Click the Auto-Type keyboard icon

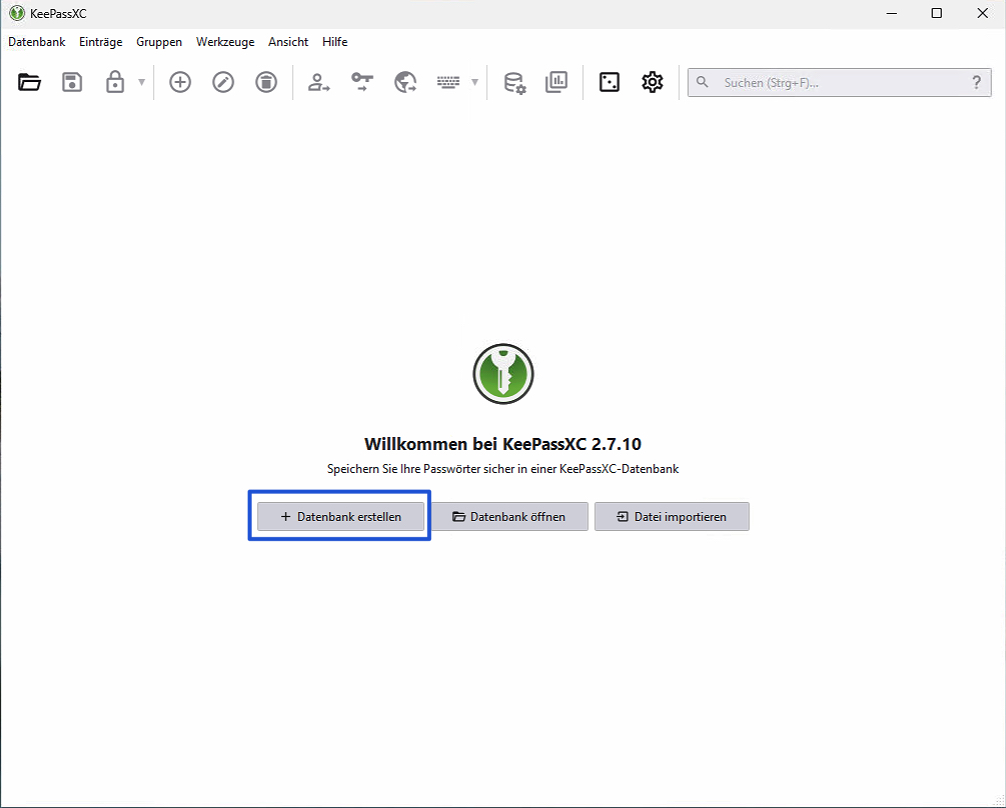coord(448,82)
